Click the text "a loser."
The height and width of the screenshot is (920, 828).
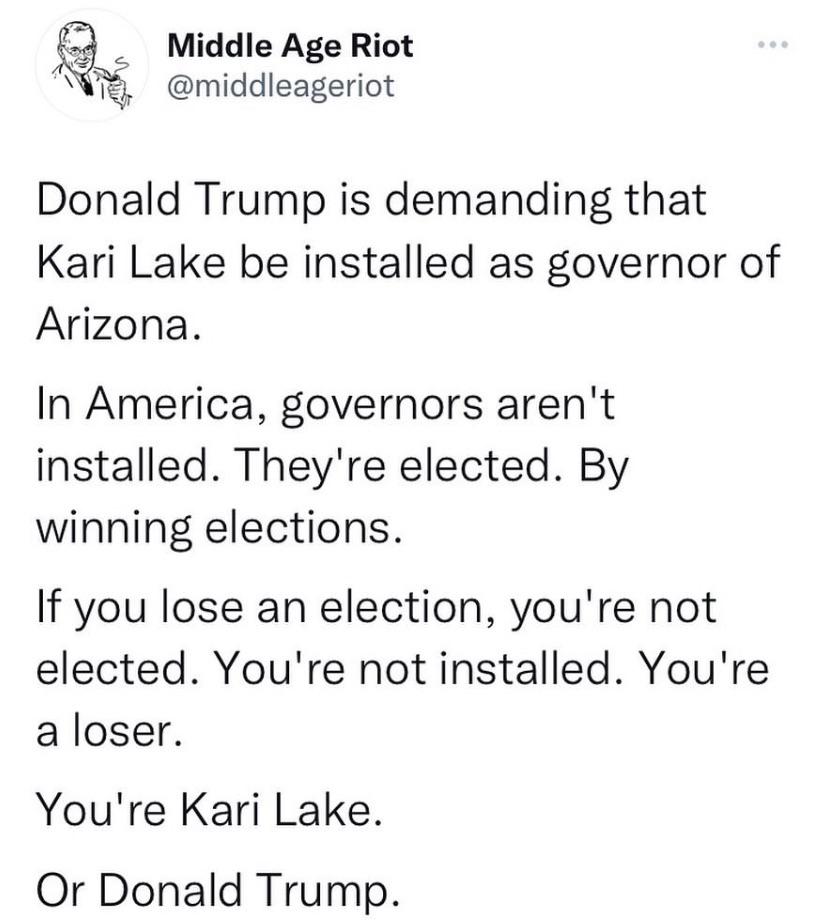tap(109, 730)
